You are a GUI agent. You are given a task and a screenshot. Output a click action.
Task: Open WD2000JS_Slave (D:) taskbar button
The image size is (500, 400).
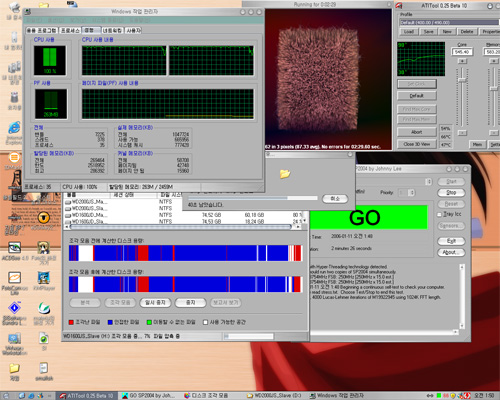point(274,396)
